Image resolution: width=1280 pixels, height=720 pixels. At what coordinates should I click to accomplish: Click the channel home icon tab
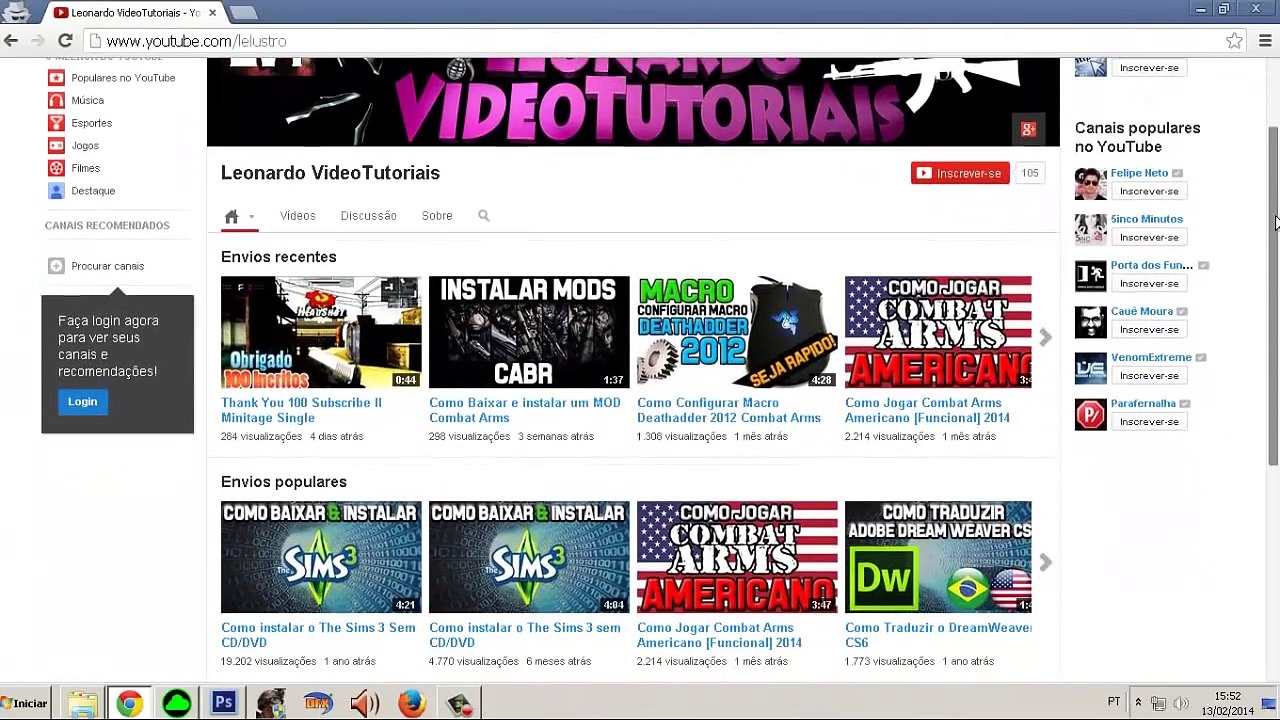point(231,216)
